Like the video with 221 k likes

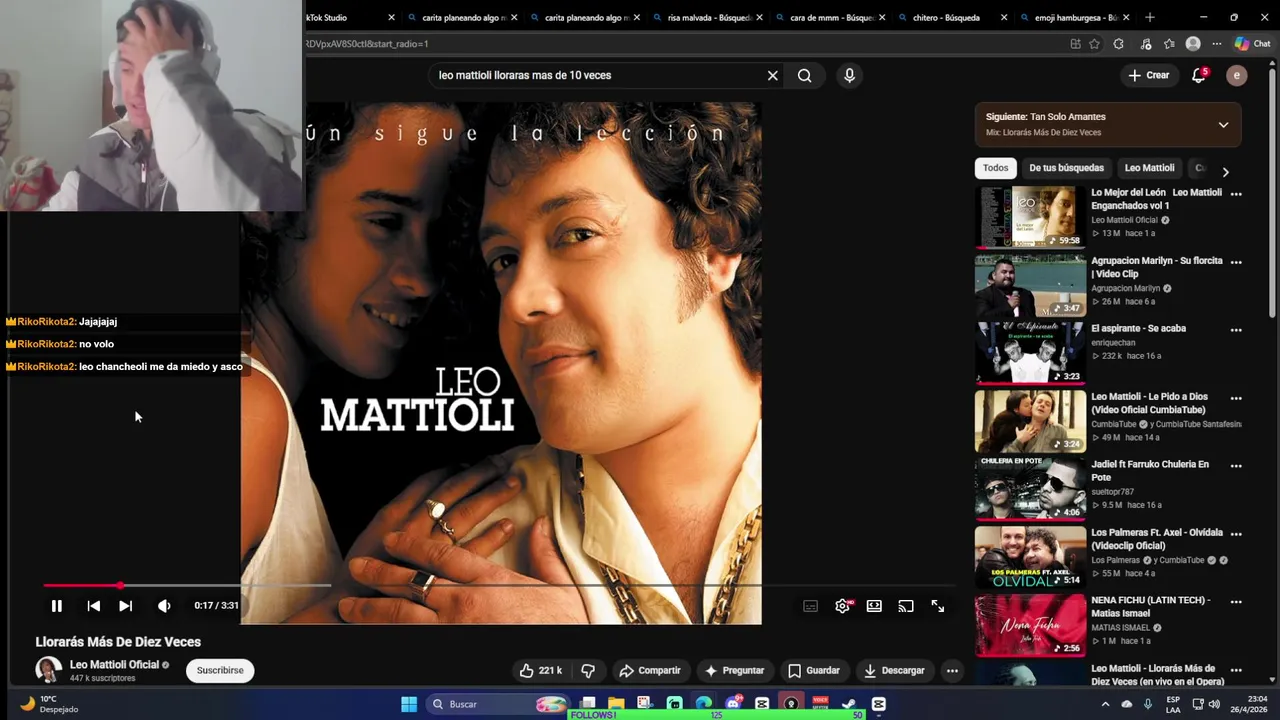click(540, 670)
